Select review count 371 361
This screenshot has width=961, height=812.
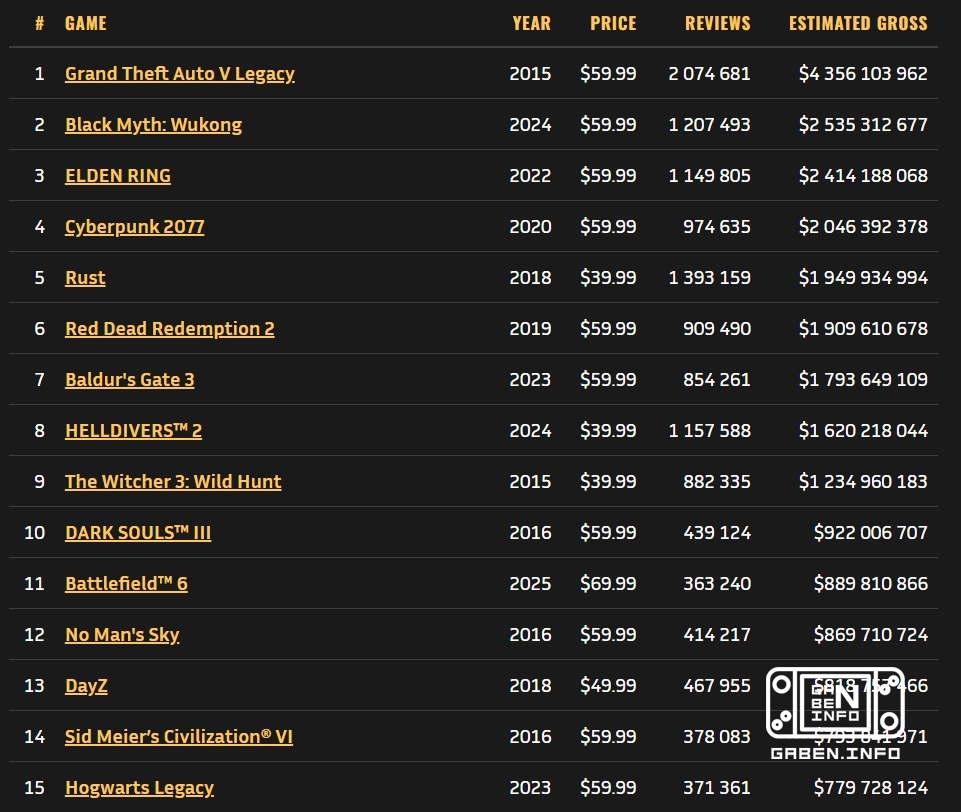click(x=716, y=787)
